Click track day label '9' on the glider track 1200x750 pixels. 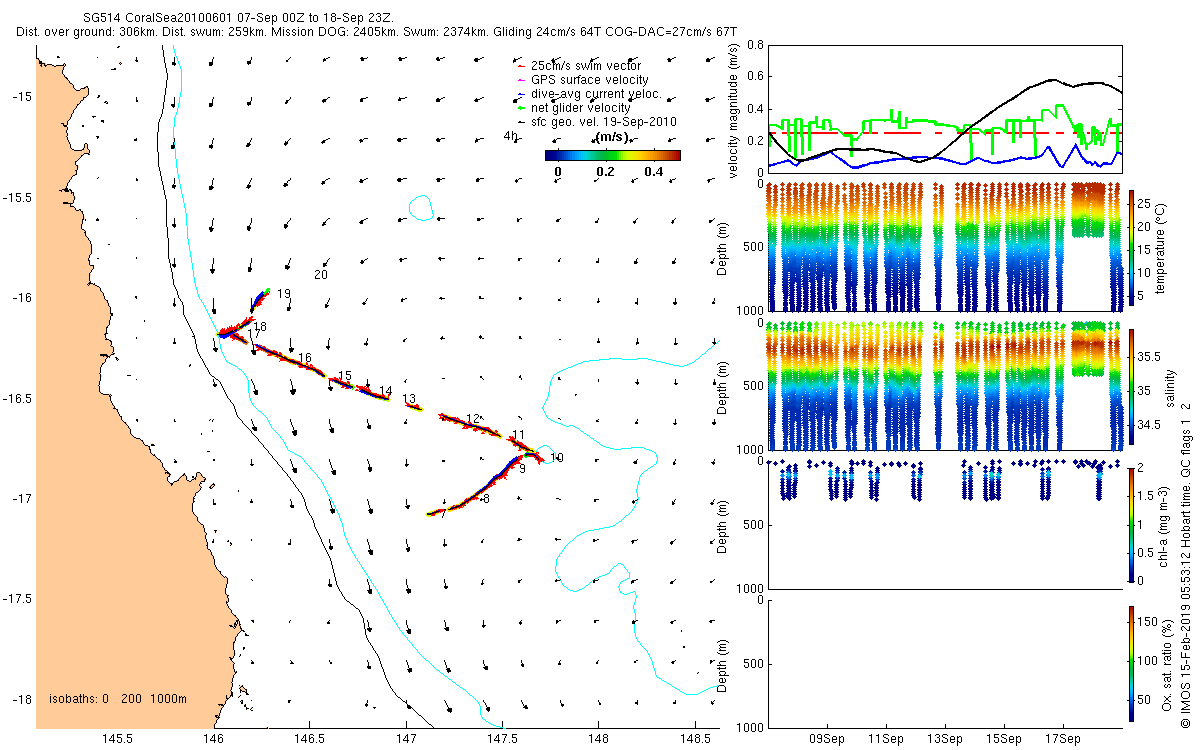[522, 468]
